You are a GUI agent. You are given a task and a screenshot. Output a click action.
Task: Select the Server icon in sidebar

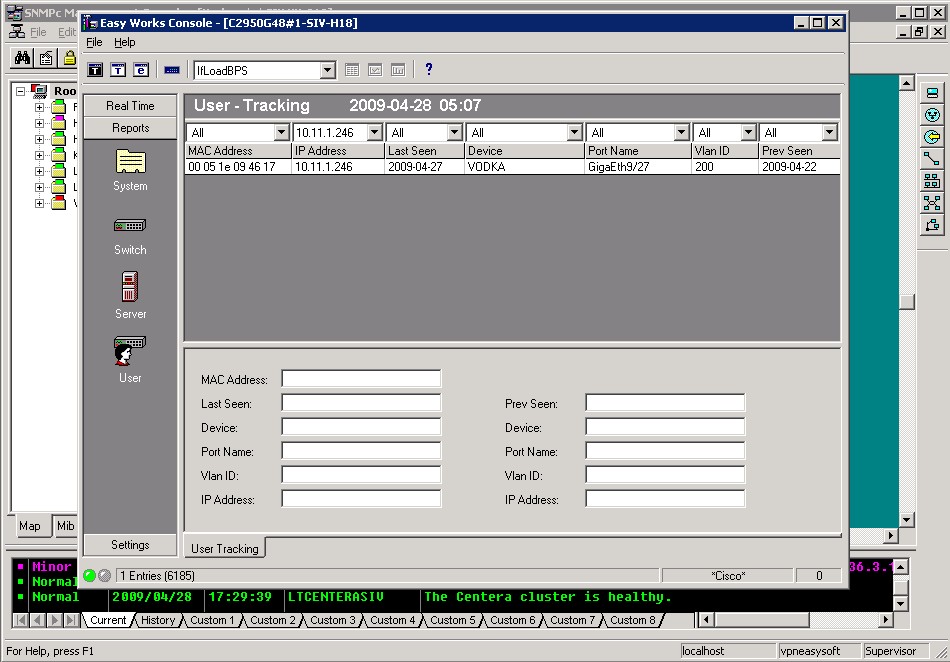point(130,286)
